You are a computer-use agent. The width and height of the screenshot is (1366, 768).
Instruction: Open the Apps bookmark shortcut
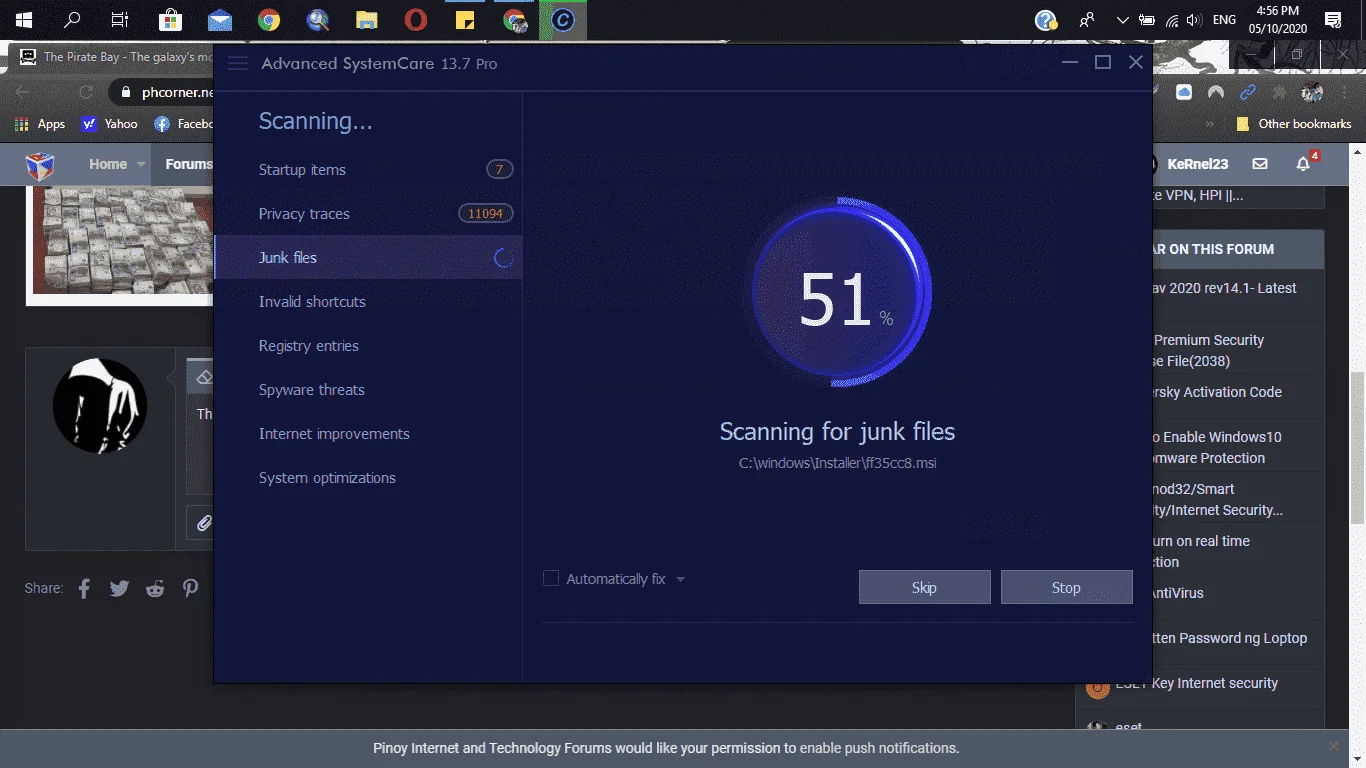point(40,124)
